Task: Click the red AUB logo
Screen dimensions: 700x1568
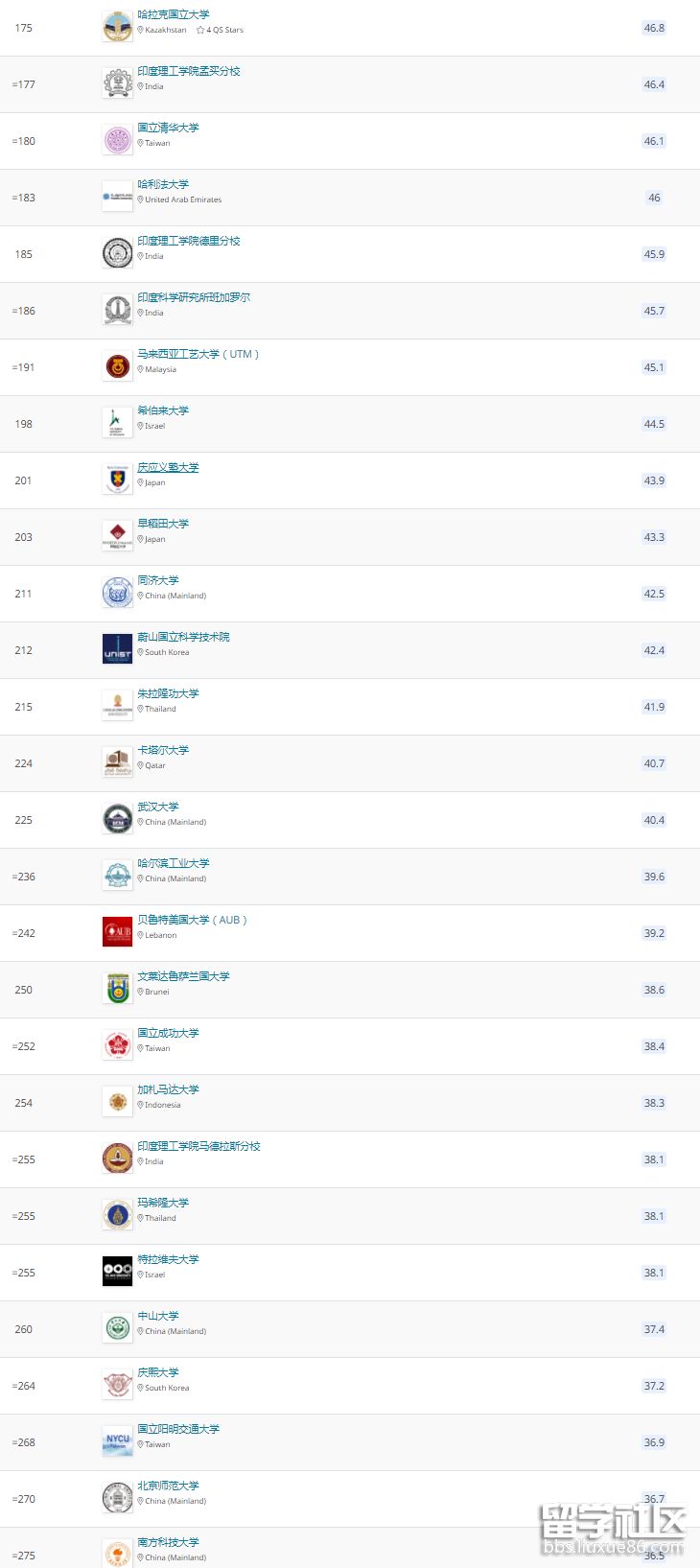Action: [117, 932]
